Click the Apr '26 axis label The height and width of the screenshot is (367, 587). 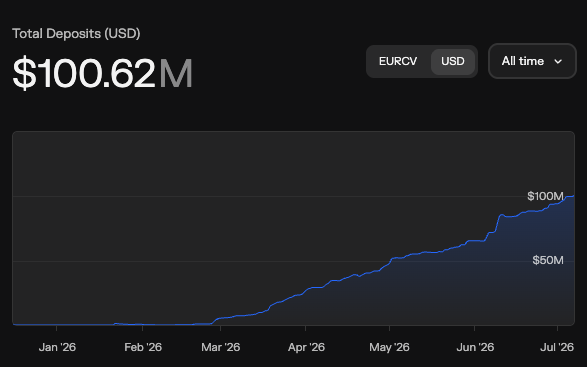point(306,347)
